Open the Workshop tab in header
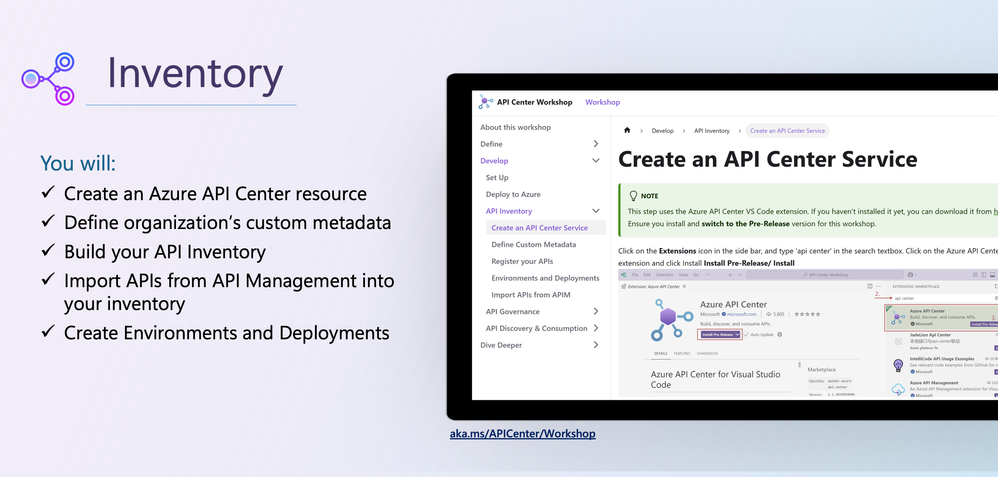This screenshot has height=477, width=998. pos(603,102)
